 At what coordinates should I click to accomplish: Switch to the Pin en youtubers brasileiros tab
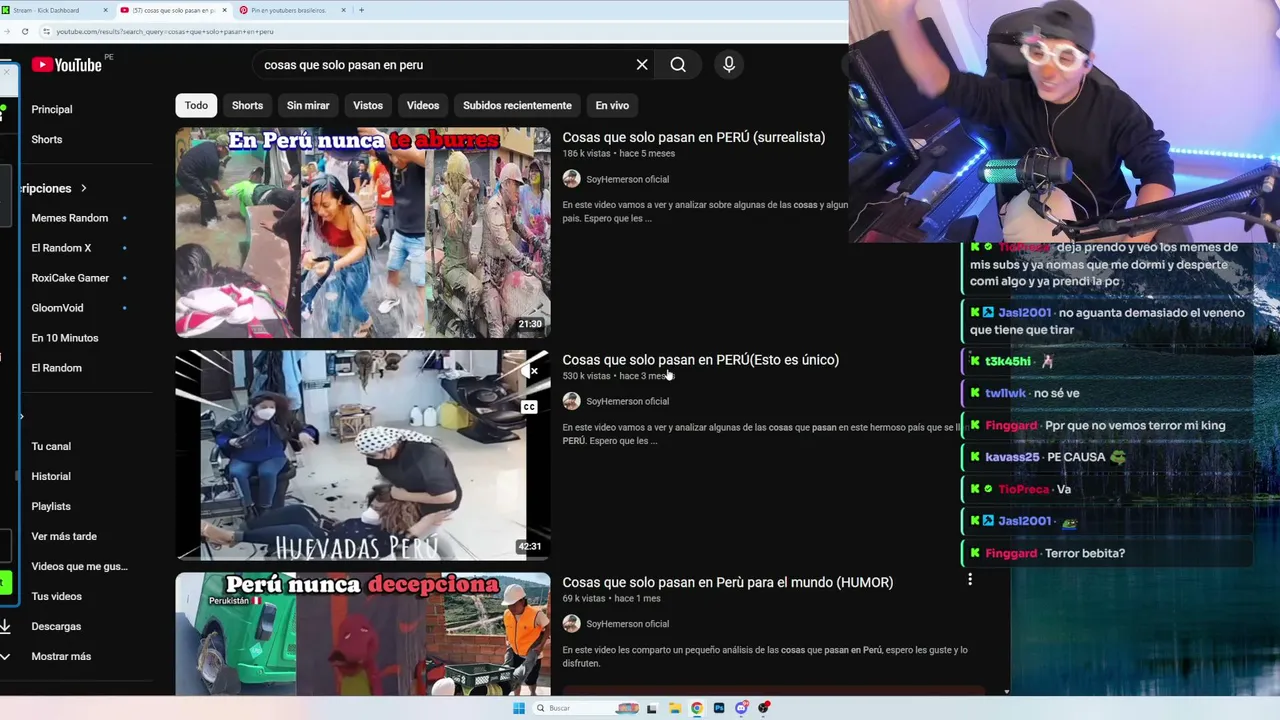click(292, 10)
